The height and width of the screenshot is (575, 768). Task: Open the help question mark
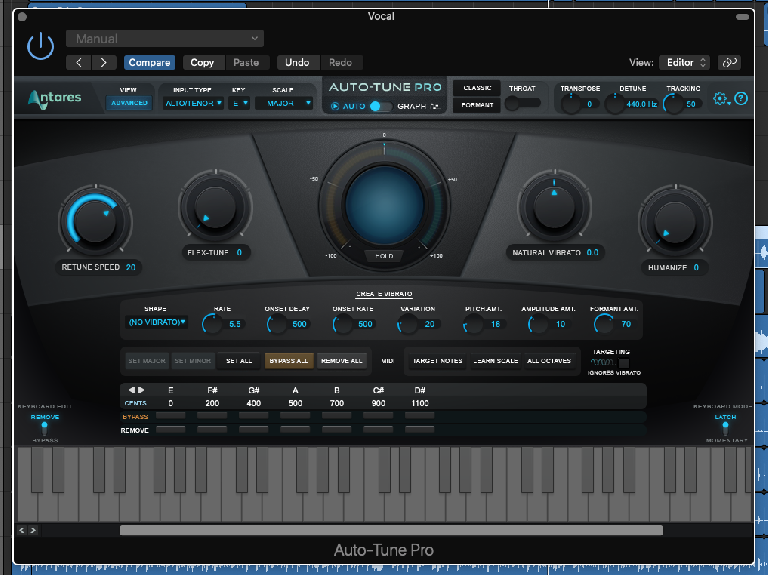(741, 99)
